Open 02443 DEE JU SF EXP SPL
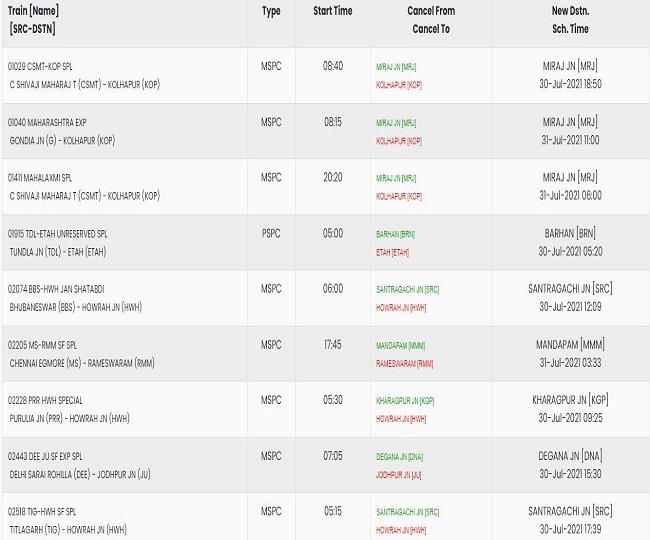The width and height of the screenshot is (650, 540). click(x=45, y=456)
